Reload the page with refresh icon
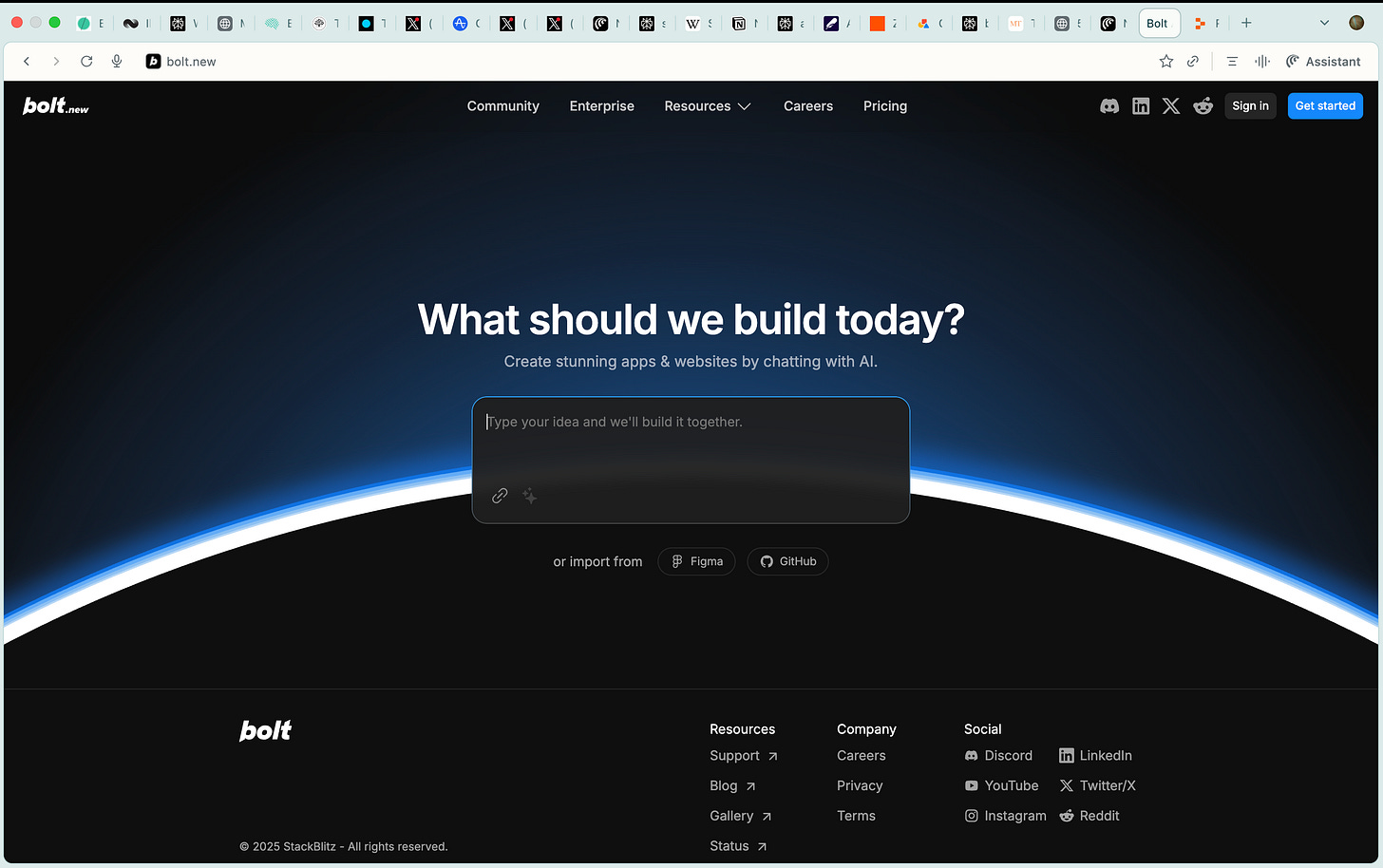Screen dimensions: 1383x868 point(86,61)
